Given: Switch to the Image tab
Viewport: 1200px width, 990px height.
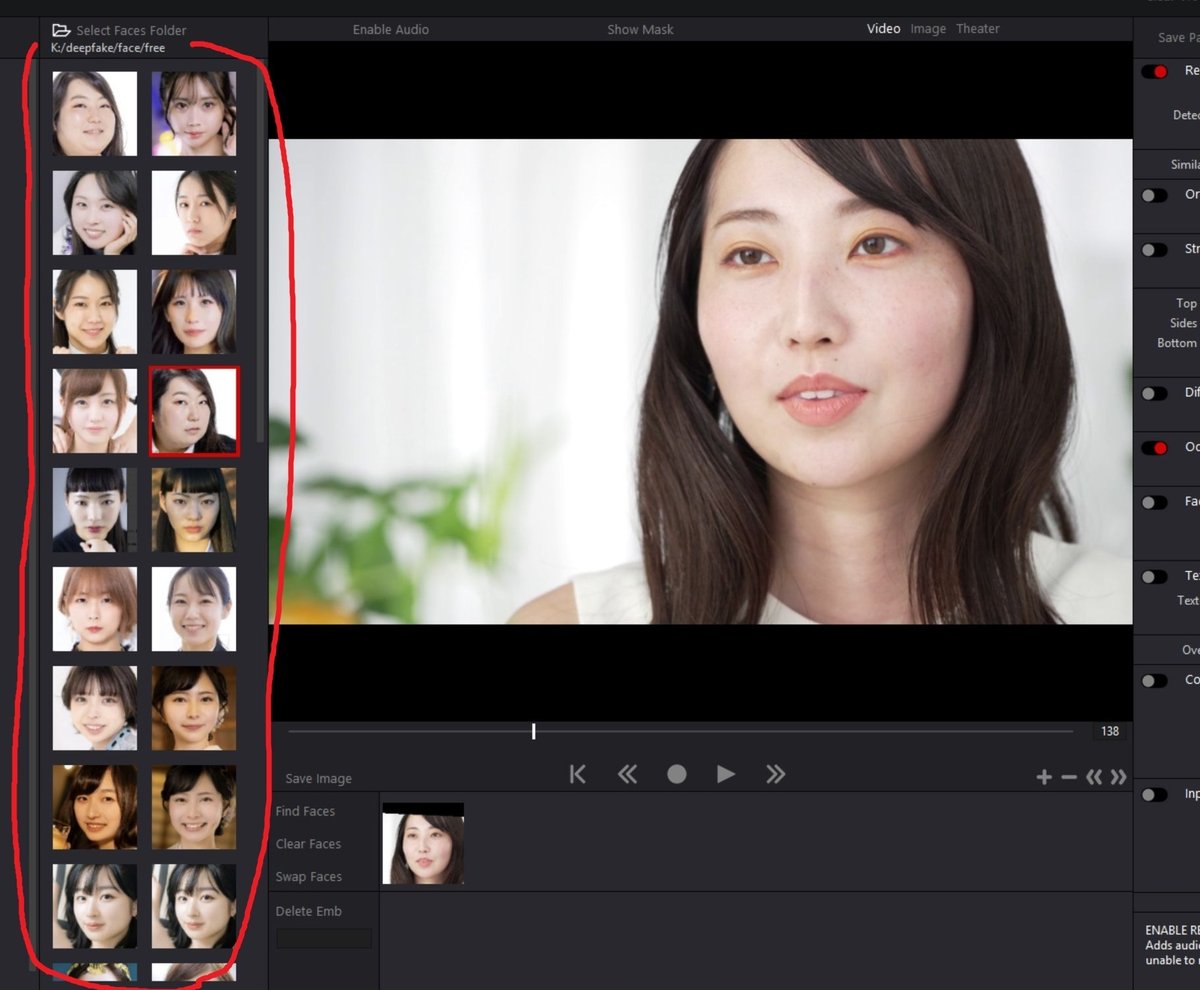Looking at the screenshot, I should pyautogui.click(x=928, y=29).
